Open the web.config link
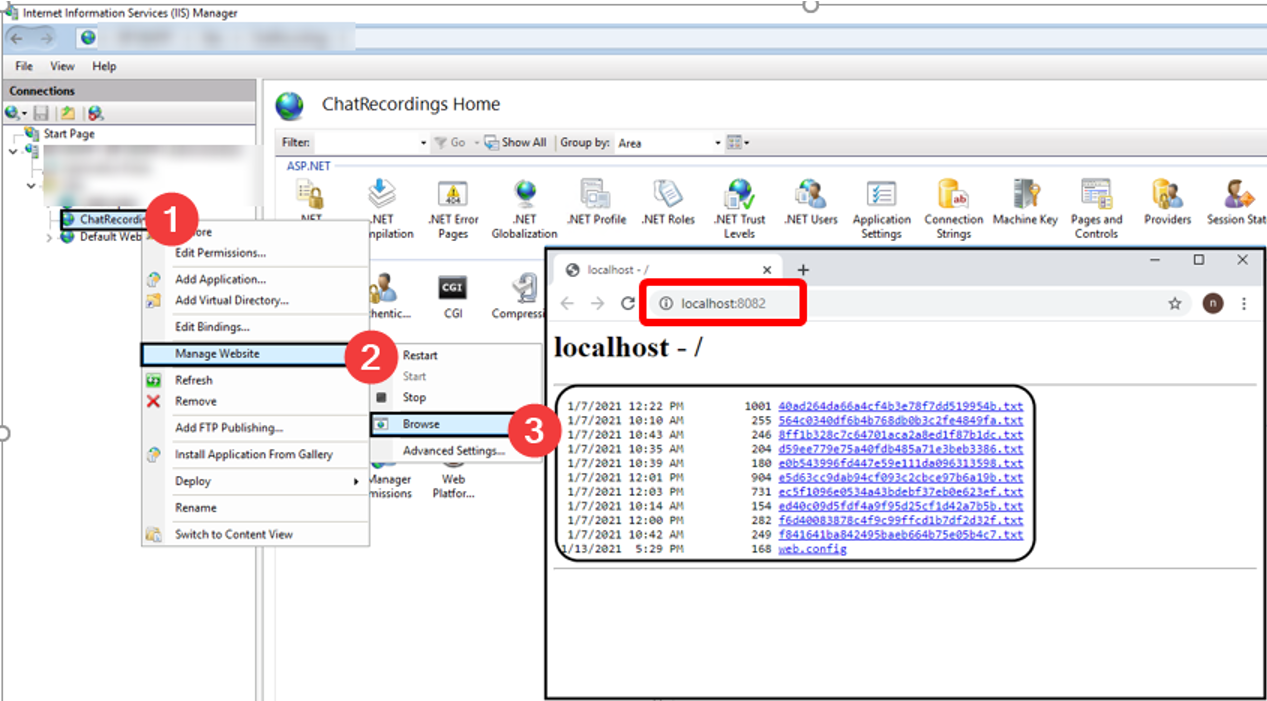The width and height of the screenshot is (1267, 701). [812, 549]
